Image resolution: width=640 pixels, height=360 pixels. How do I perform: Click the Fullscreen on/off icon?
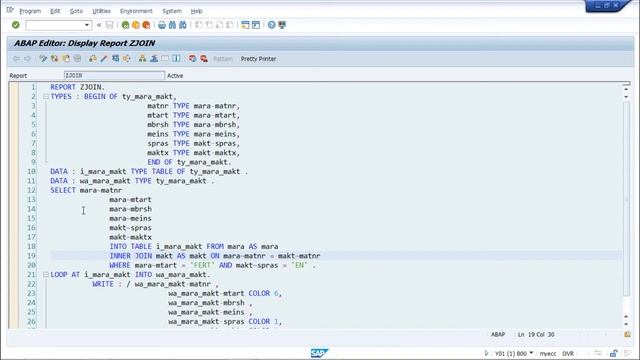coord(165,59)
